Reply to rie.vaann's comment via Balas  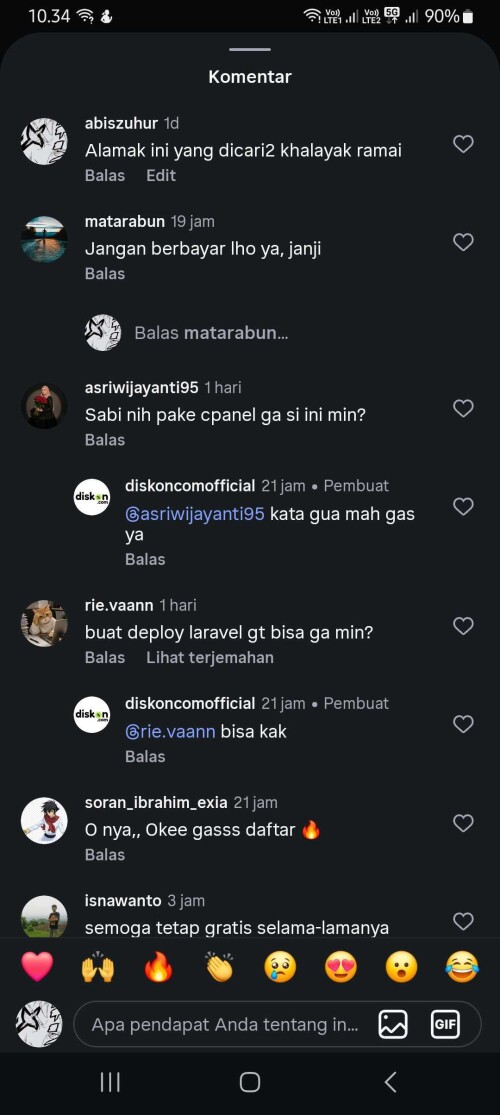tap(105, 658)
